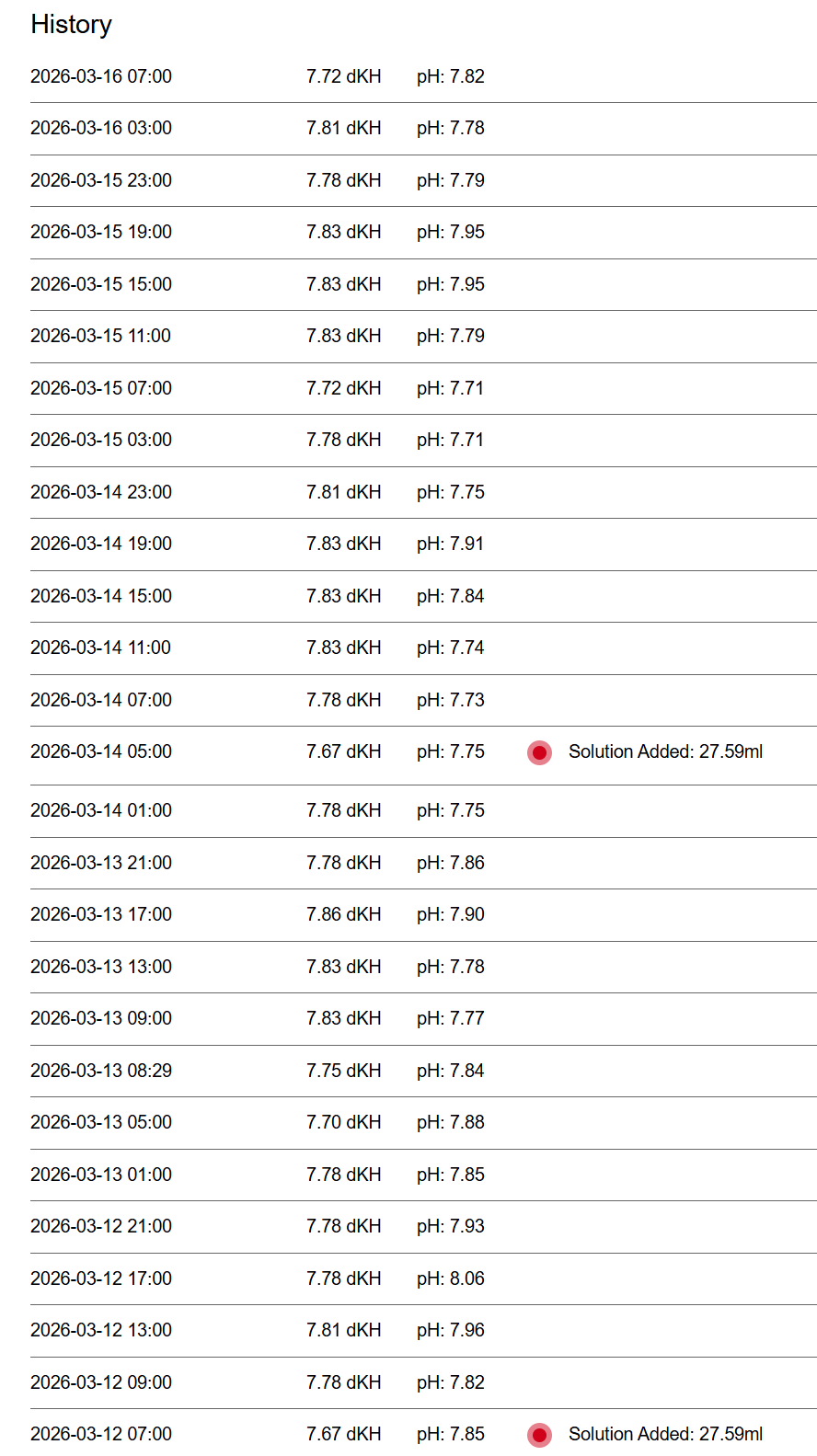The width and height of the screenshot is (817, 1456).
Task: Click the History heading
Action: click(x=71, y=25)
